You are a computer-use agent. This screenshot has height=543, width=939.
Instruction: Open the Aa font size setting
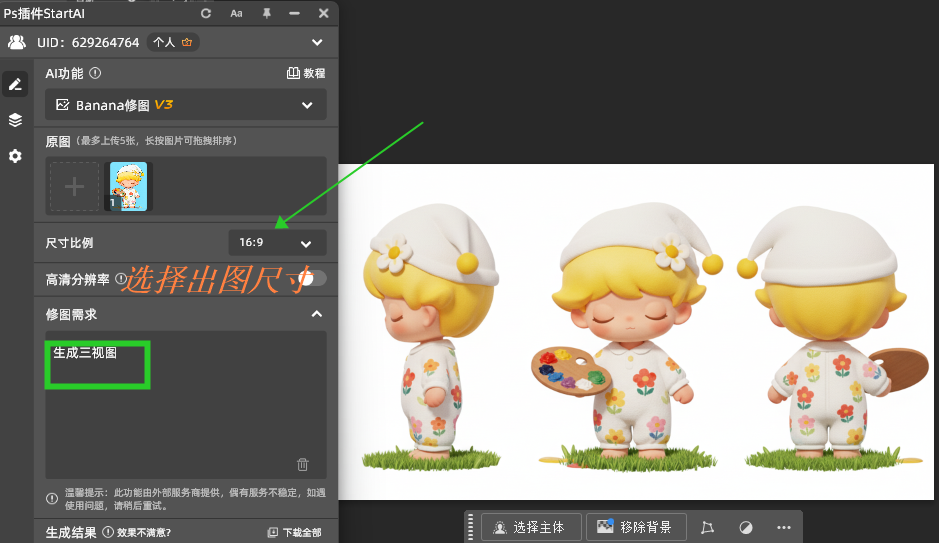(x=237, y=13)
